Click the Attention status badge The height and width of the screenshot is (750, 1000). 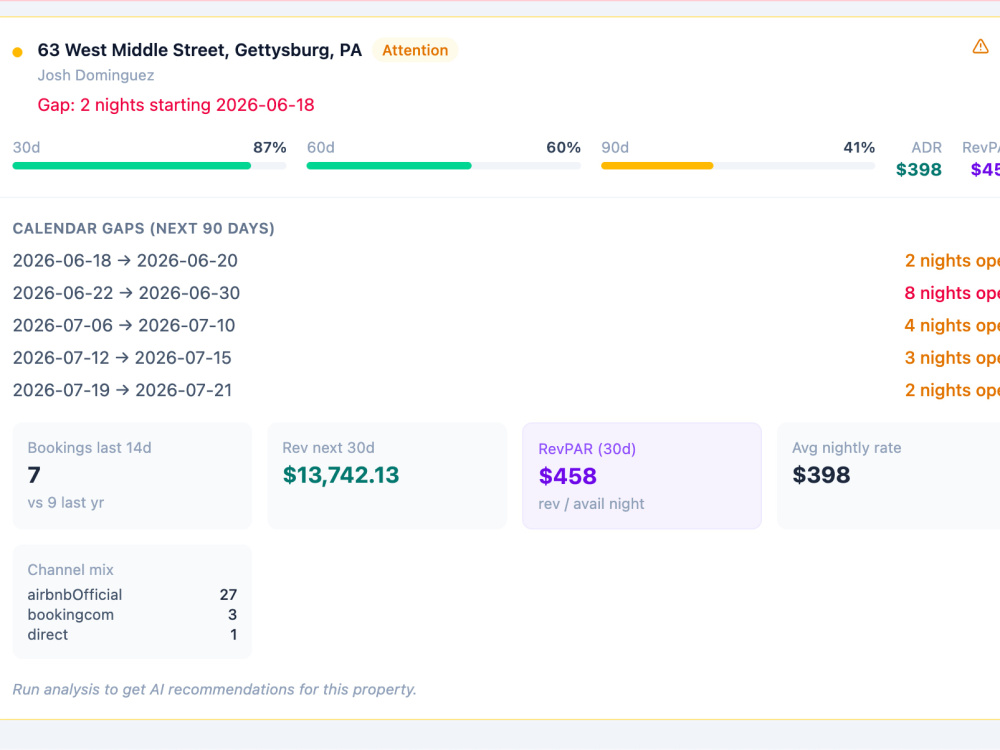click(x=415, y=50)
